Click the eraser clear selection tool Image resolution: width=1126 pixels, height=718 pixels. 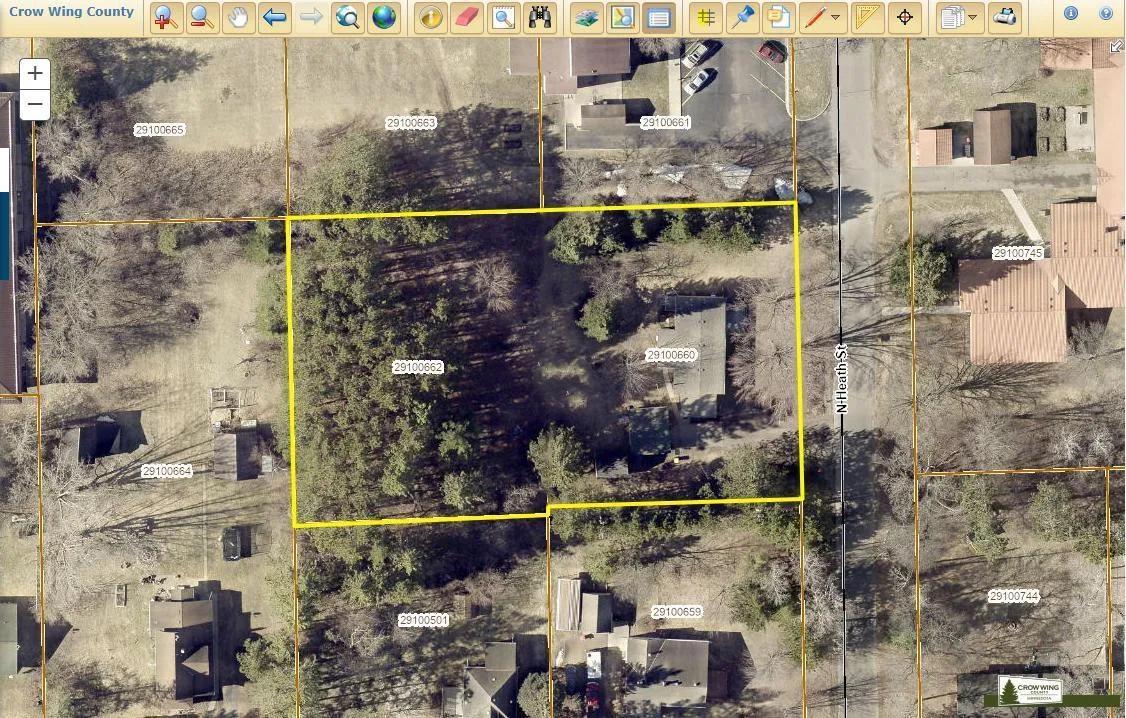click(x=467, y=17)
